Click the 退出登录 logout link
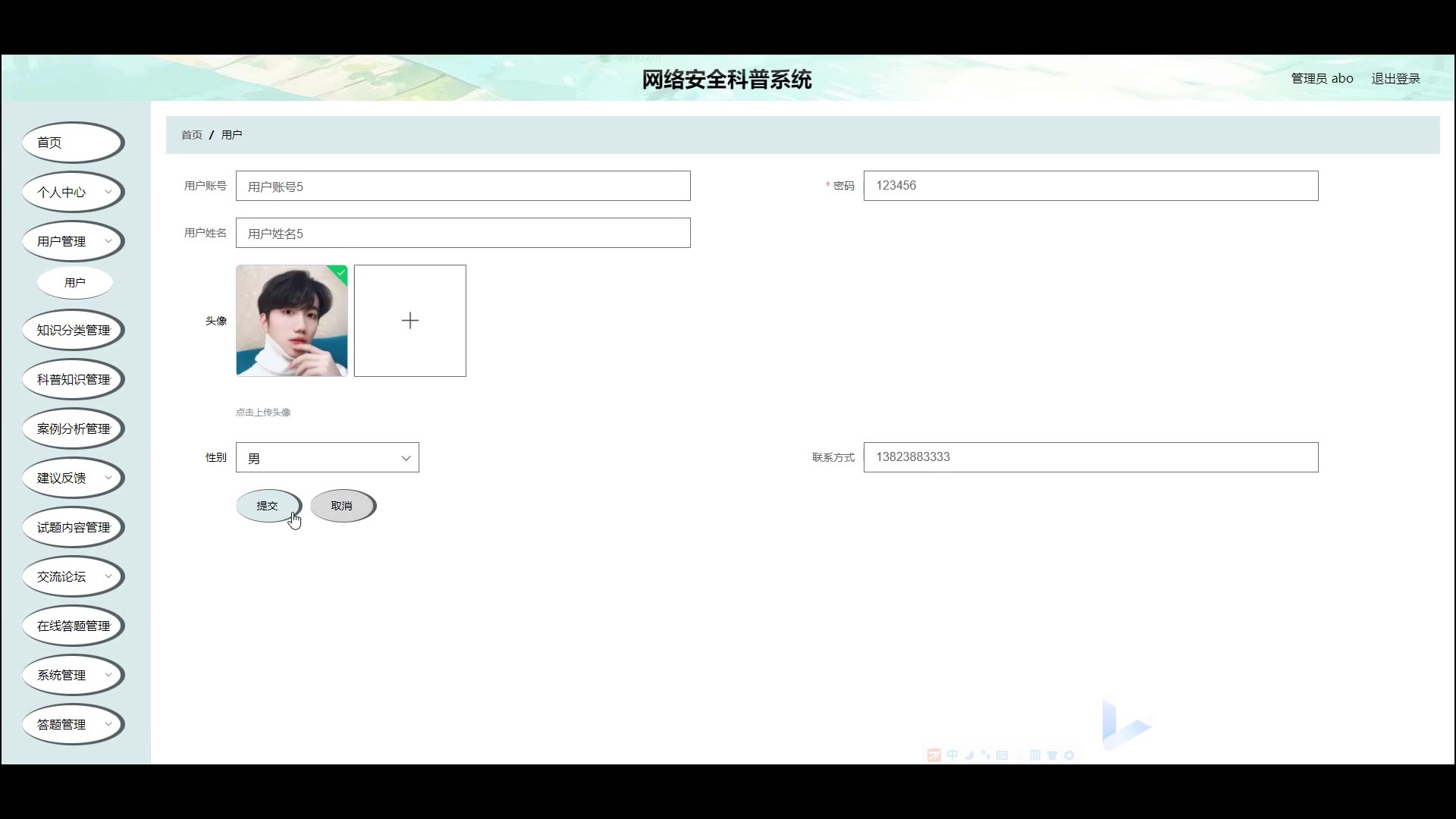 pyautogui.click(x=1395, y=78)
